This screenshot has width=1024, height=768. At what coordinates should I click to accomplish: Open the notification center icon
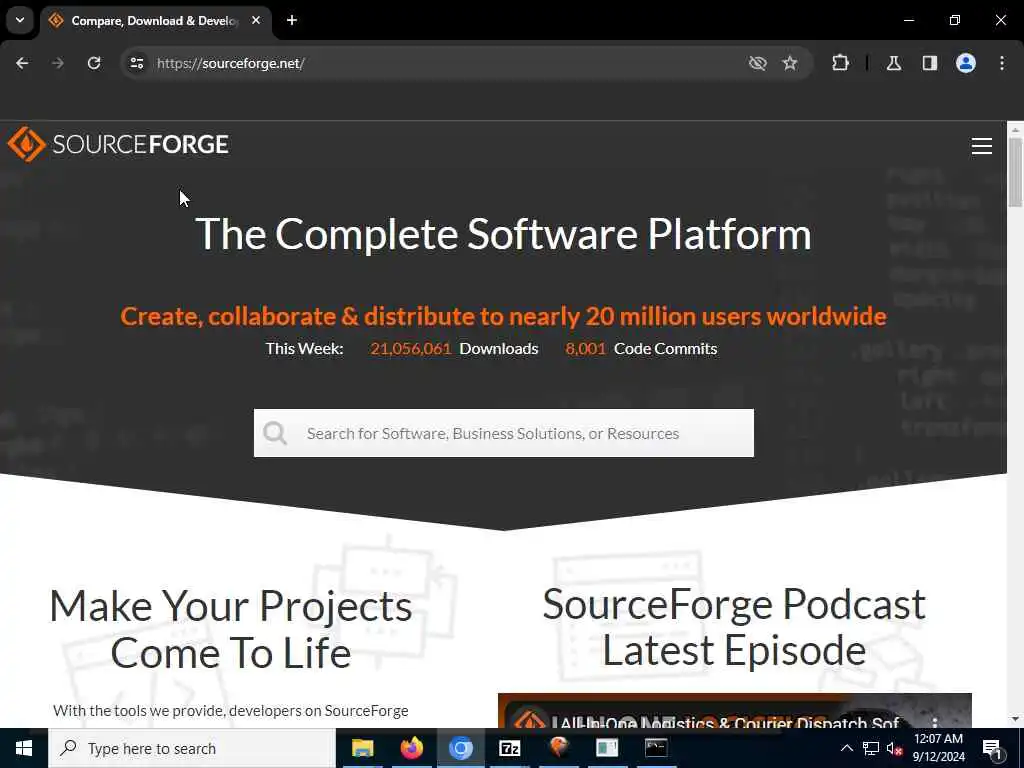tap(992, 749)
